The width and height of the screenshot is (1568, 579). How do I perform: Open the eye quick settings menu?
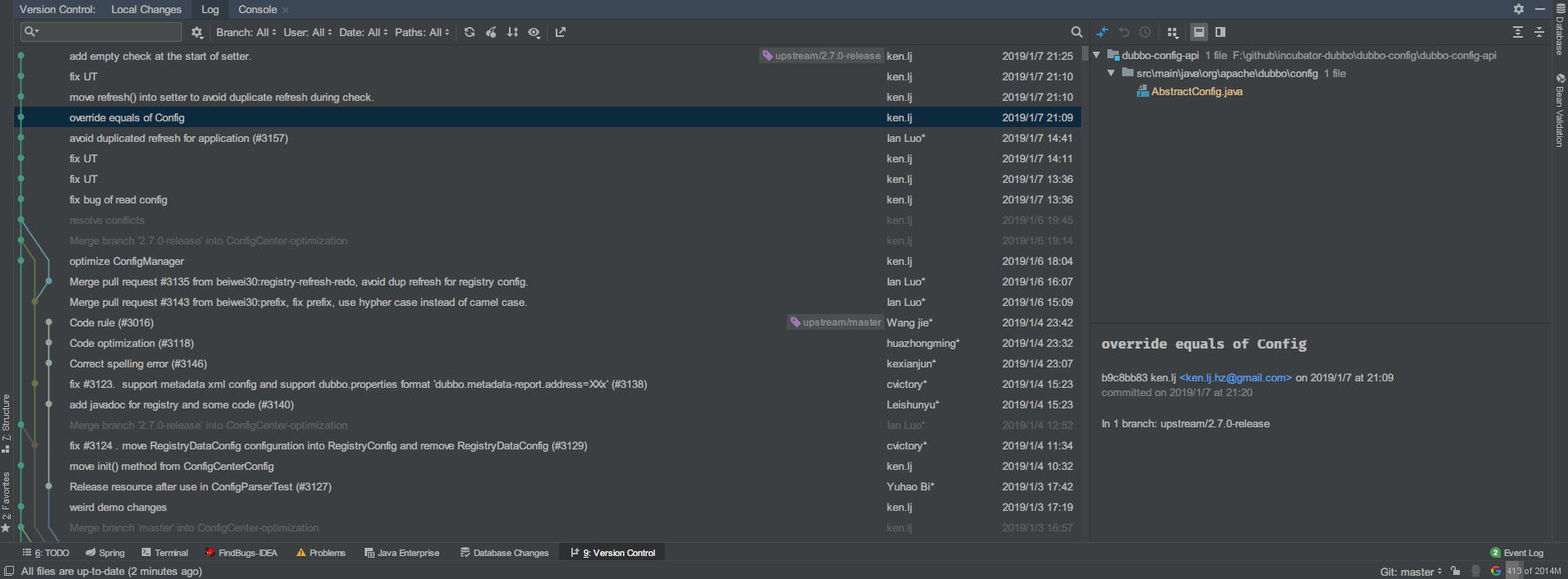[x=534, y=32]
